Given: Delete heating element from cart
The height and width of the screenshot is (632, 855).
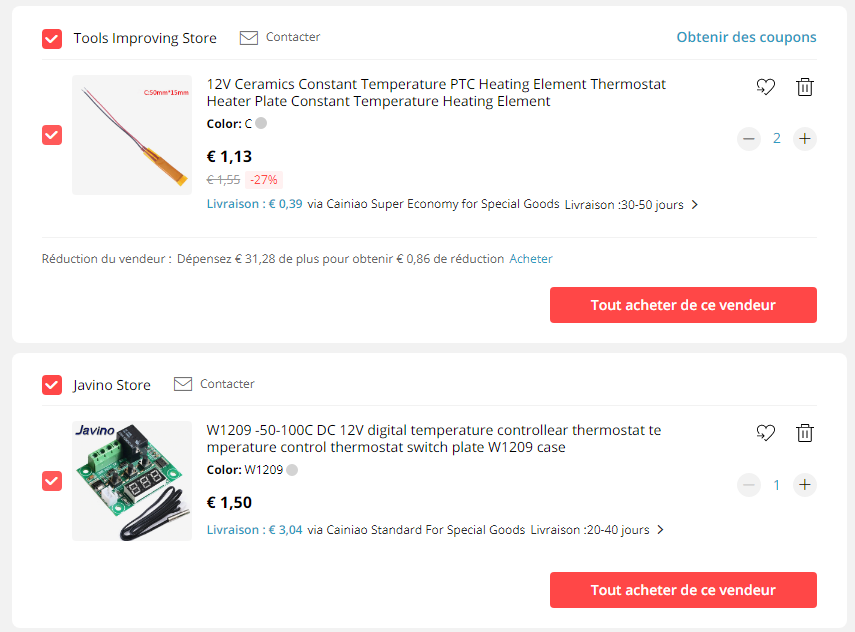Looking at the screenshot, I should pos(805,87).
